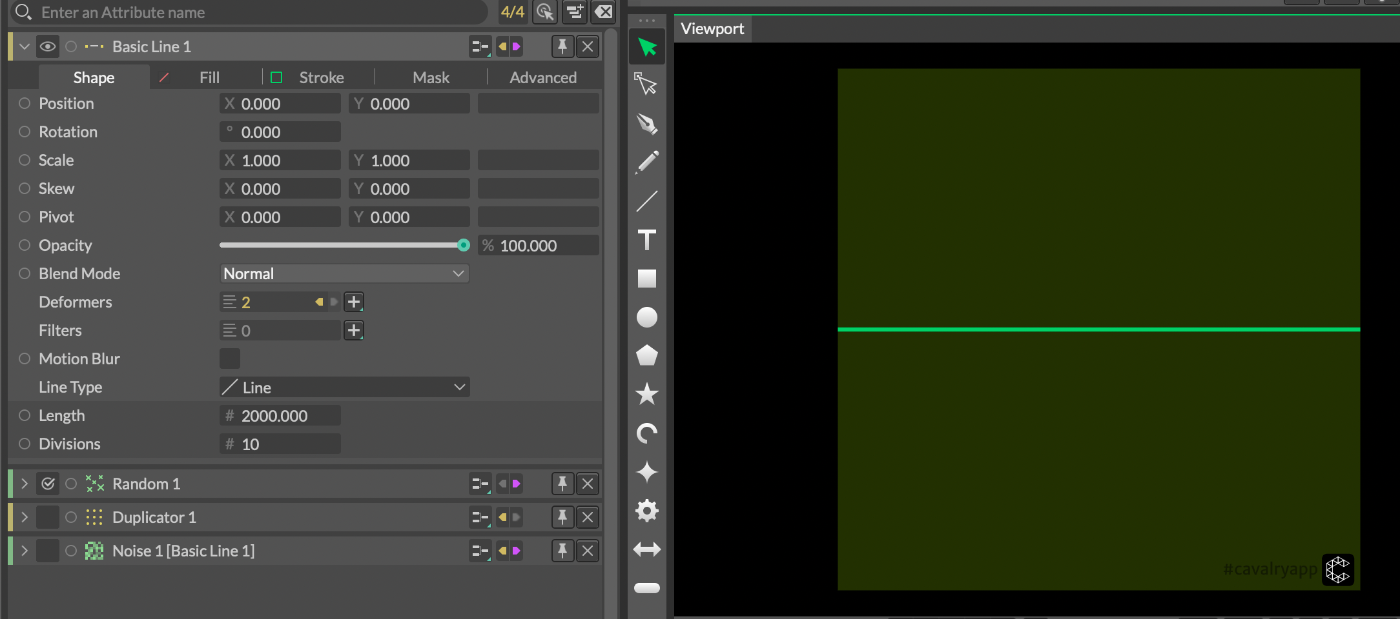
Task: Expand the Duplicator 1 section
Action: pyautogui.click(x=24, y=517)
